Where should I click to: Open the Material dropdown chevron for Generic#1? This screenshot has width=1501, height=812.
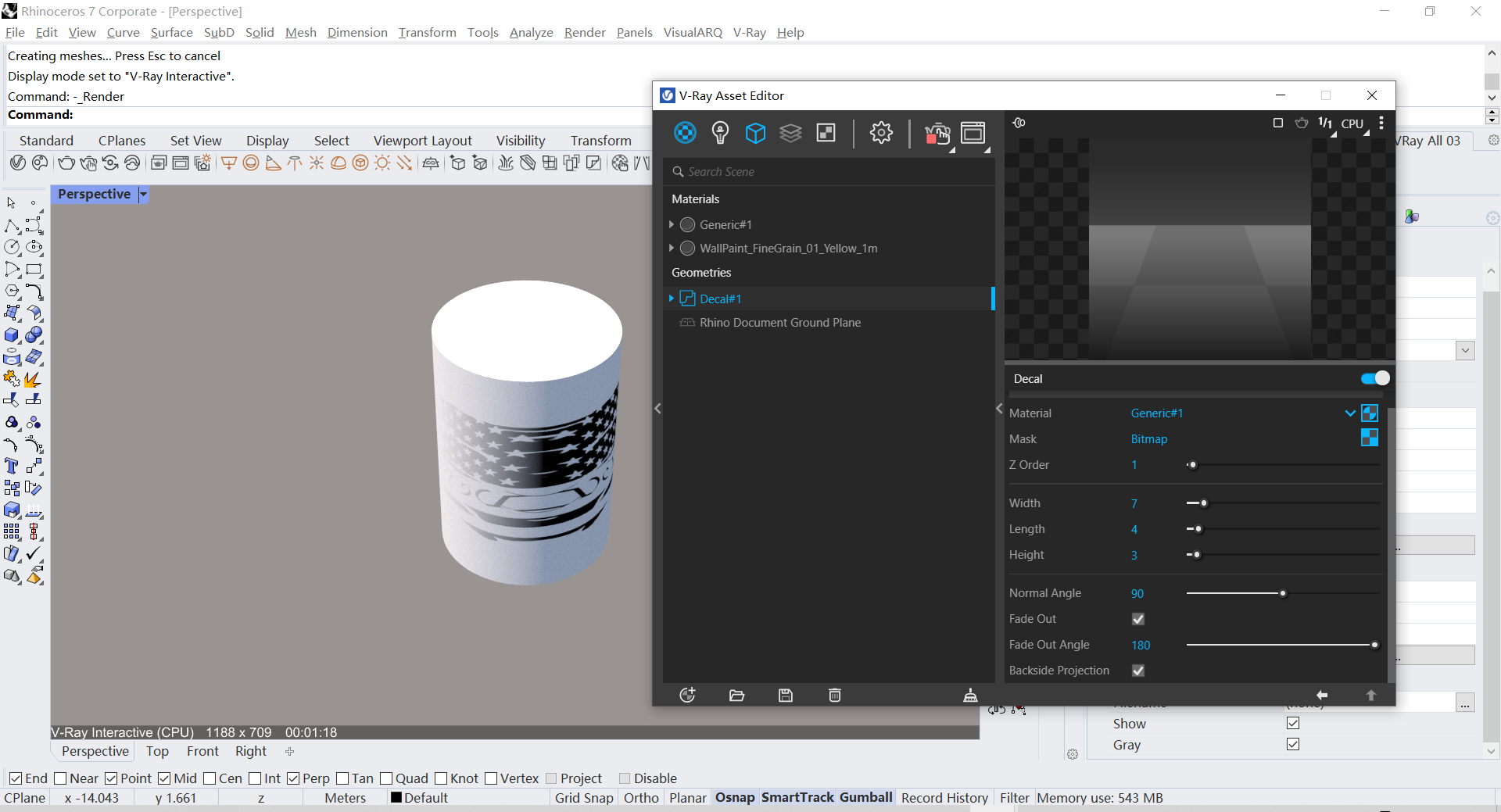coord(1350,413)
